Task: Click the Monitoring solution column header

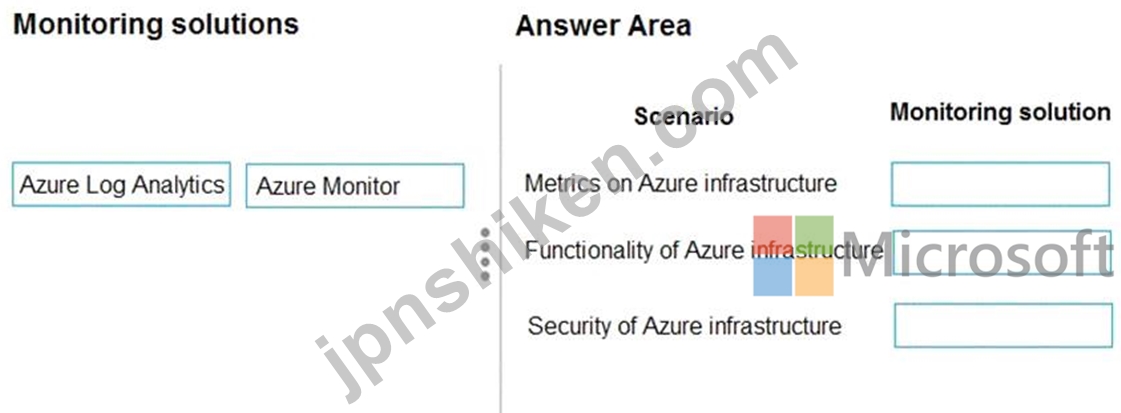Action: click(x=1000, y=112)
